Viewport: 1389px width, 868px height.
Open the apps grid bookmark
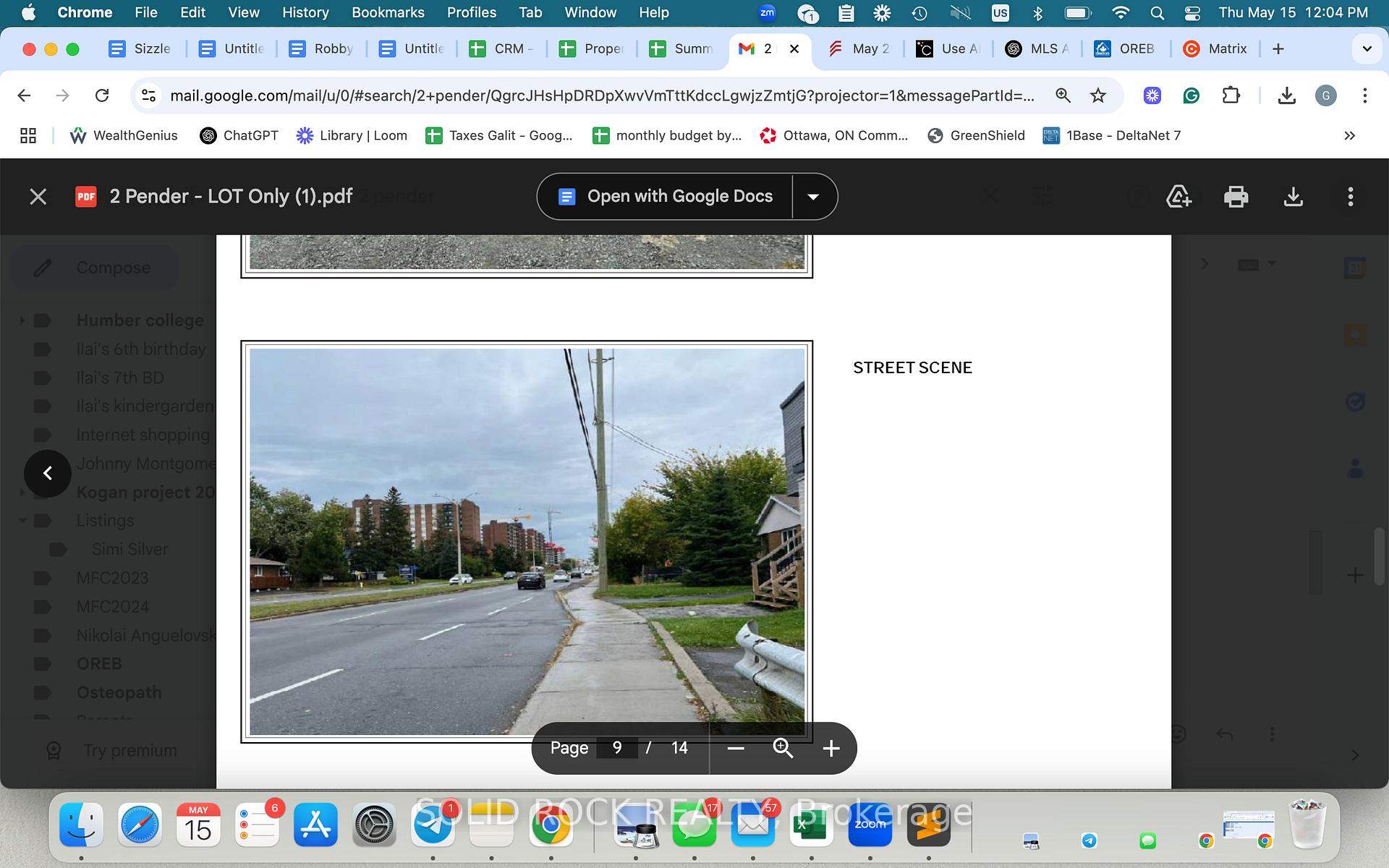[x=28, y=135]
